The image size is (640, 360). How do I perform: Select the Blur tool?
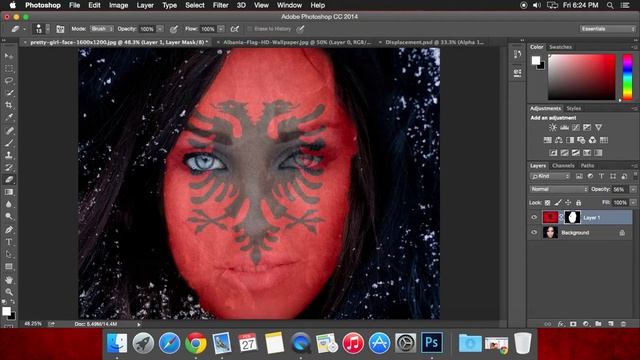tap(9, 204)
